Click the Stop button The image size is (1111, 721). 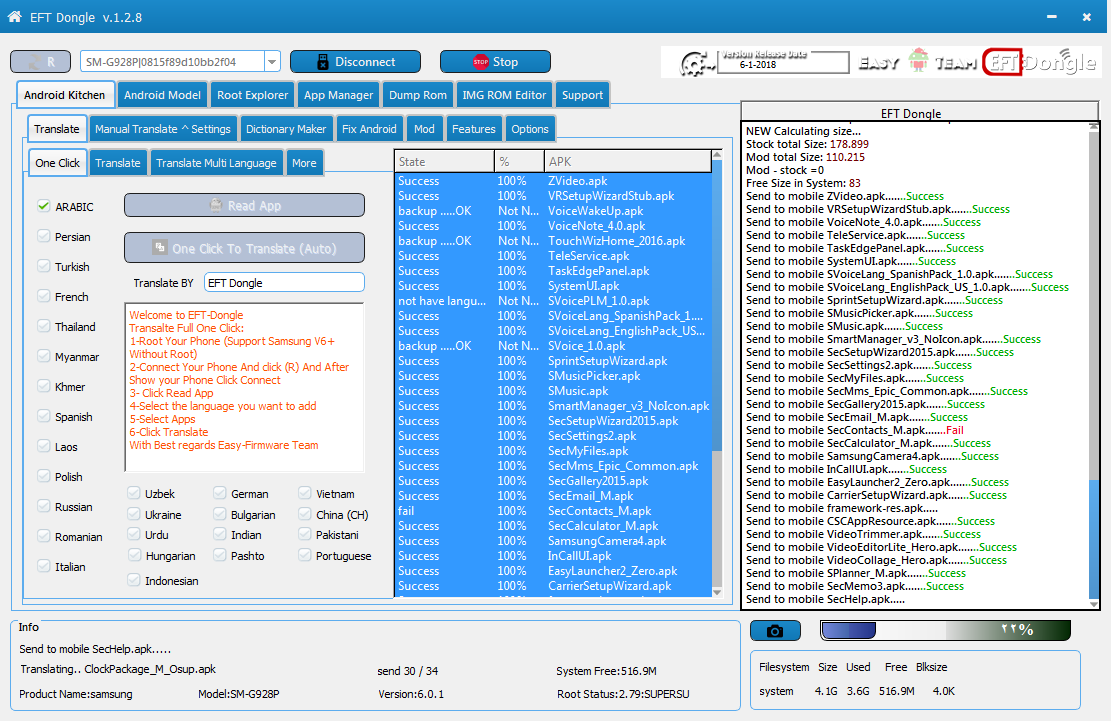point(495,62)
